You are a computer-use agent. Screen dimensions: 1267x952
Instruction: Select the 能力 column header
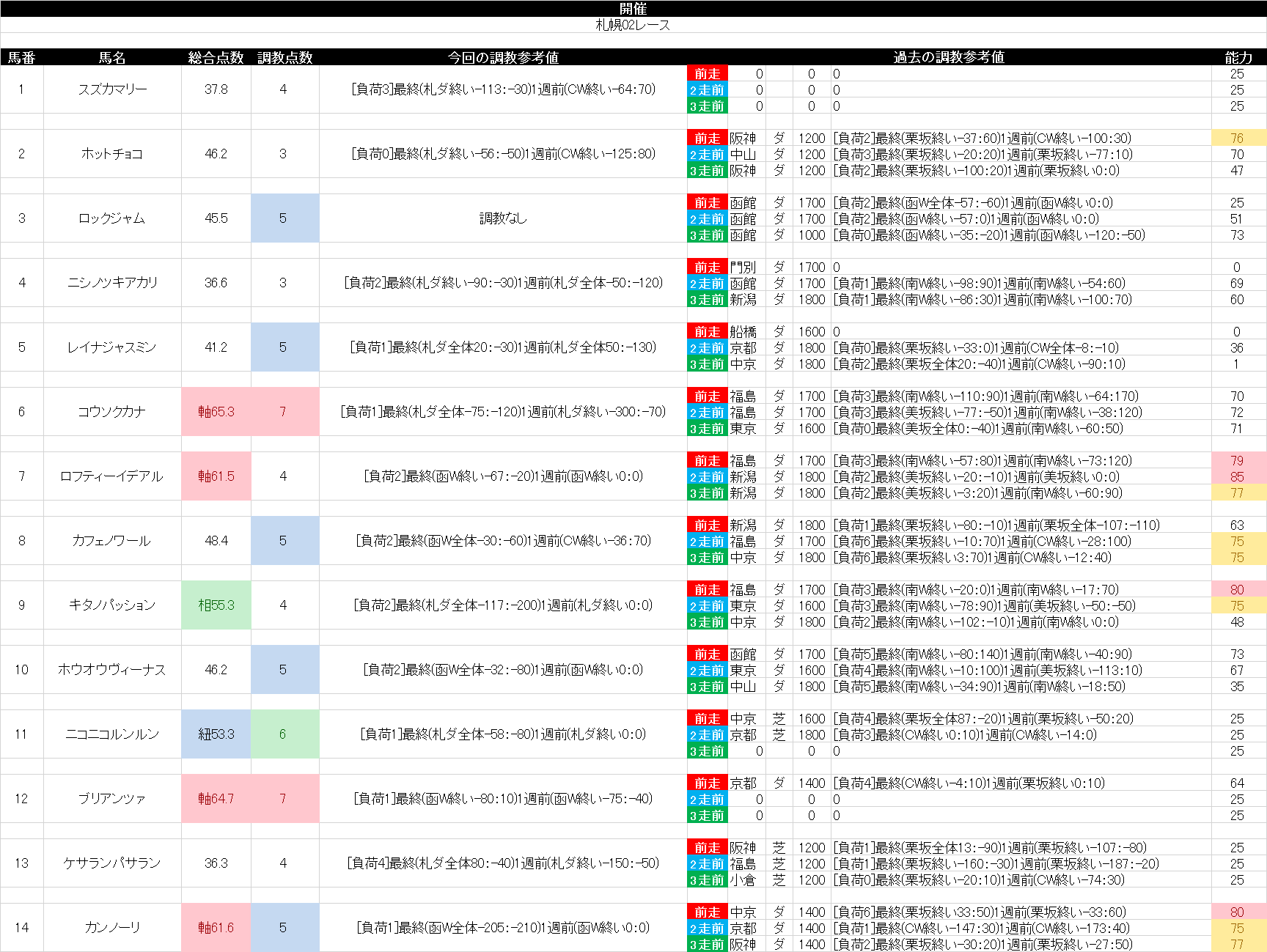click(1238, 57)
